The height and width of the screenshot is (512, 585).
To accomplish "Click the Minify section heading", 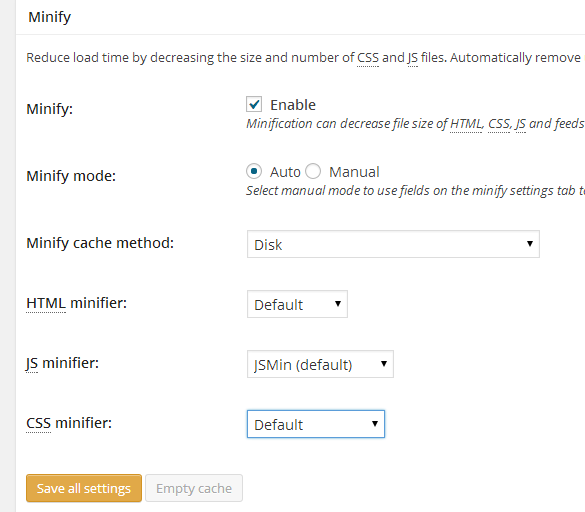I will (50, 18).
